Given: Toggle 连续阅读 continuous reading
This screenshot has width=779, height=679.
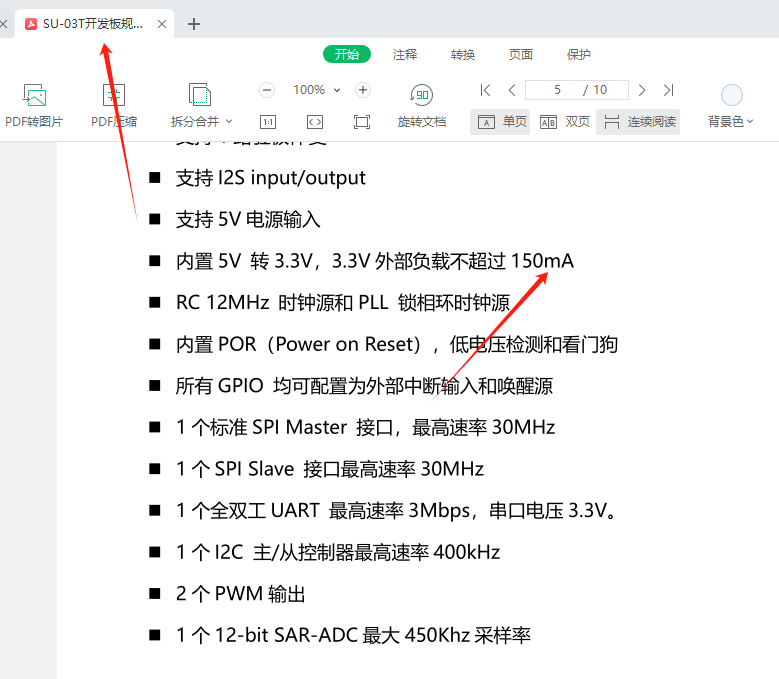Looking at the screenshot, I should (639, 122).
